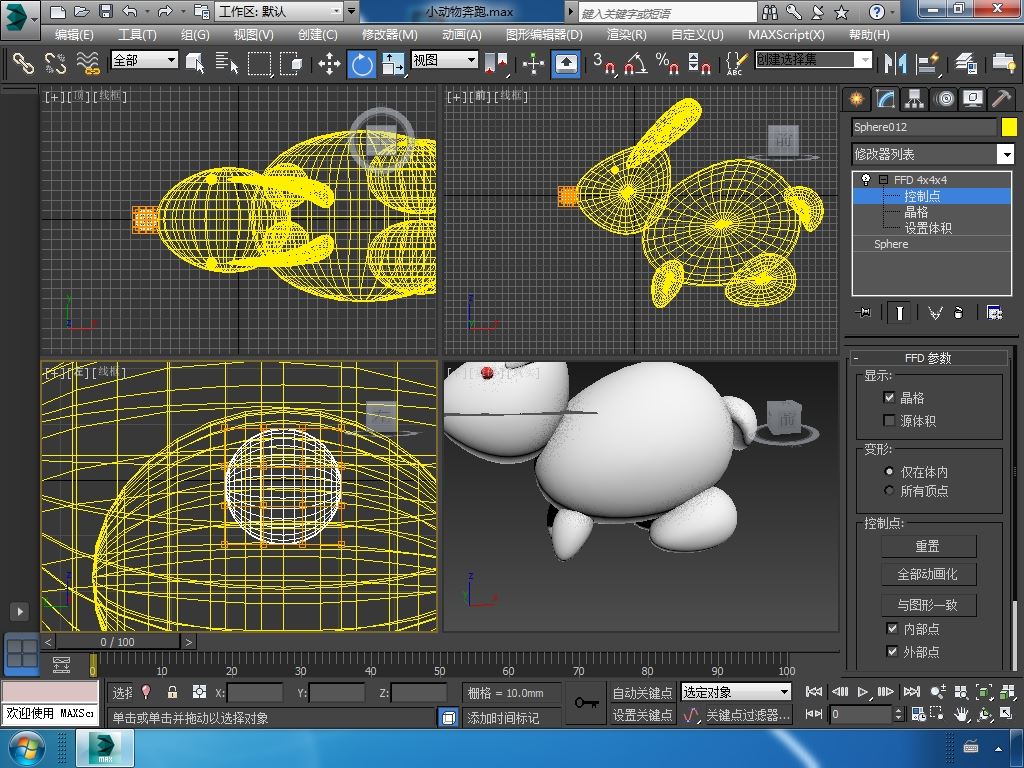
Task: Uncheck the 晶格 display checkbox
Action: [x=889, y=398]
